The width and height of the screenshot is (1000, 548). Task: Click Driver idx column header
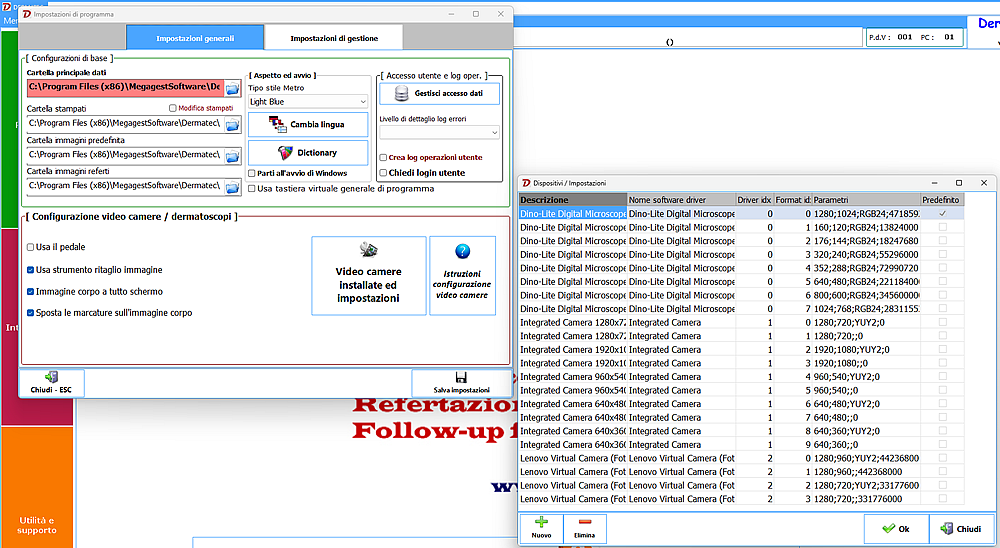(754, 200)
